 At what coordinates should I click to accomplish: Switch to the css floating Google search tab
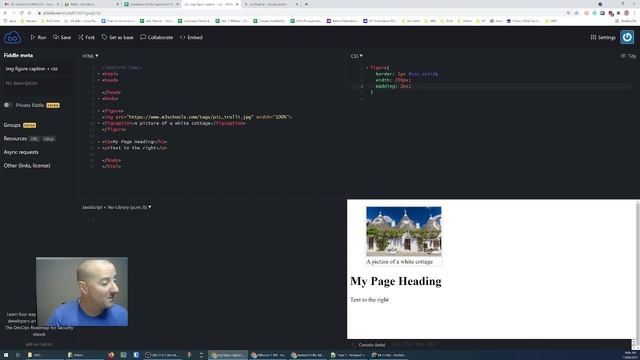(x=271, y=4)
